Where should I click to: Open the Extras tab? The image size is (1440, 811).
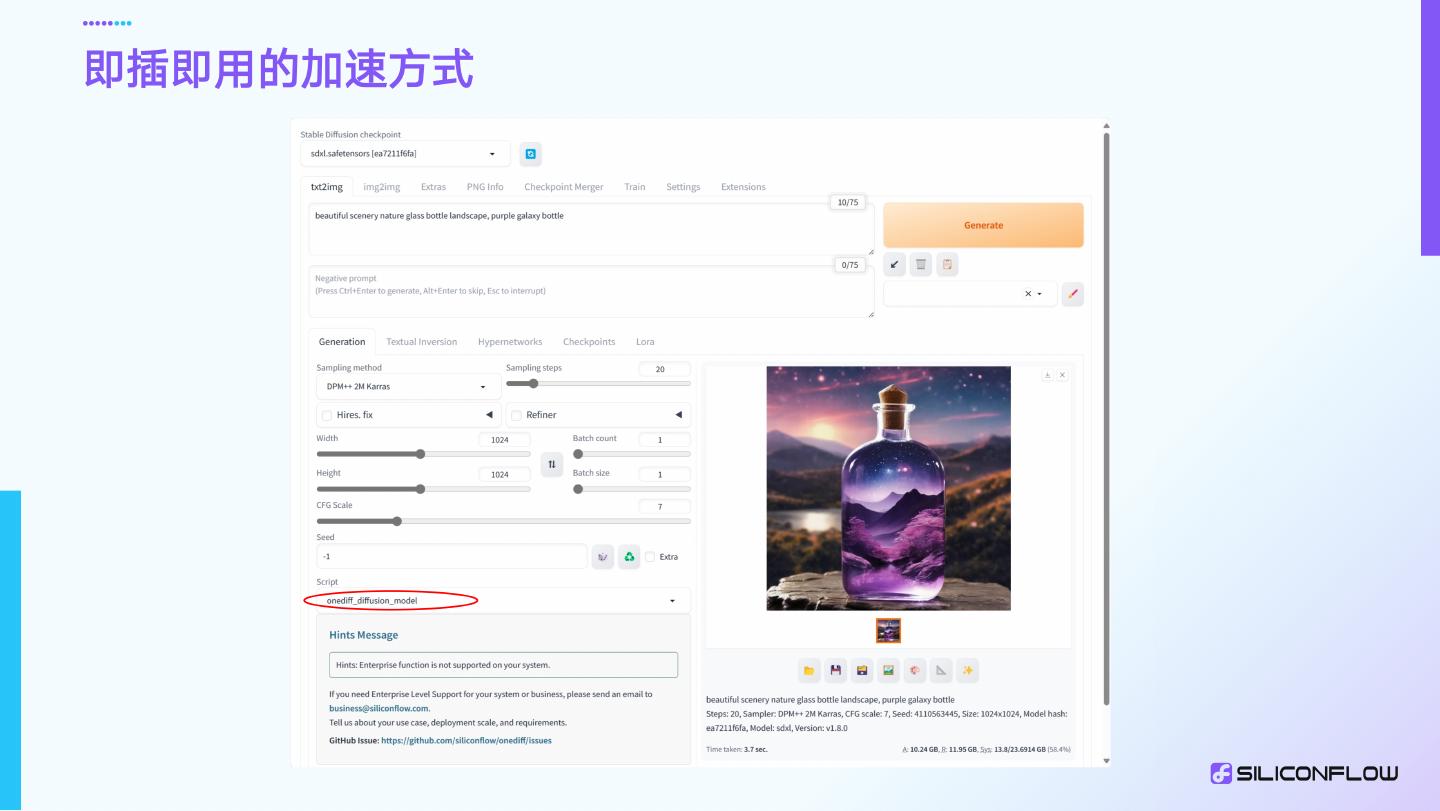click(x=433, y=187)
